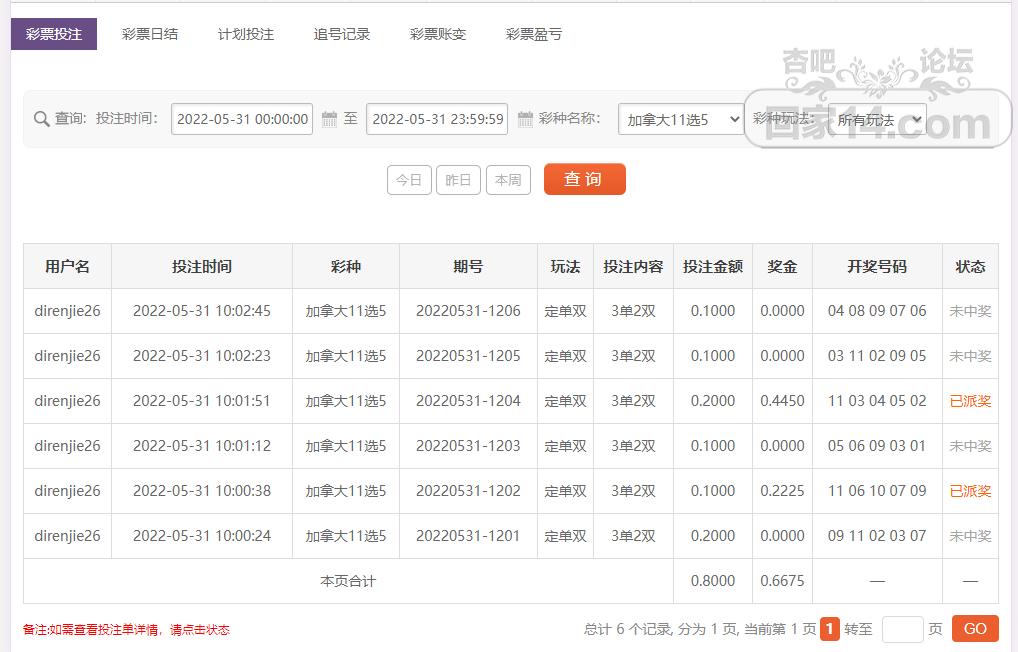Click the page number input before GO
This screenshot has height=652, width=1018.
click(900, 628)
